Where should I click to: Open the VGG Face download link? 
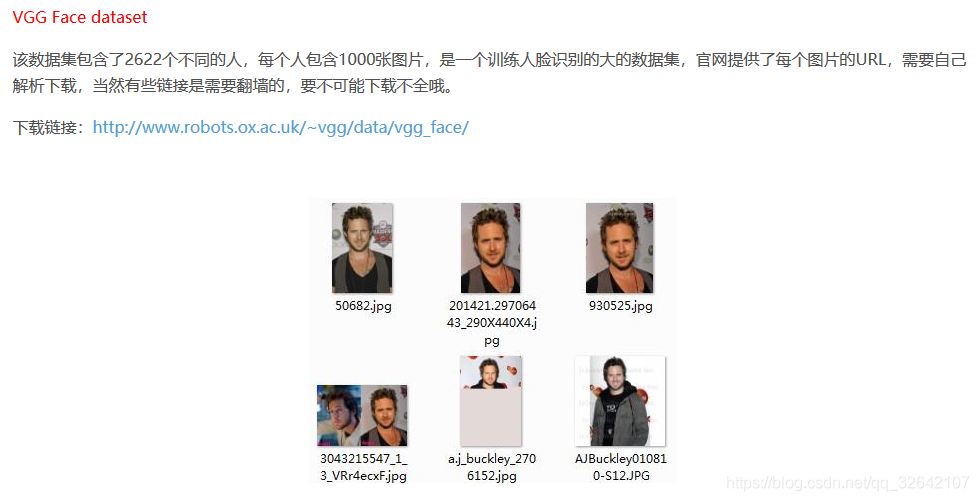[x=280, y=127]
